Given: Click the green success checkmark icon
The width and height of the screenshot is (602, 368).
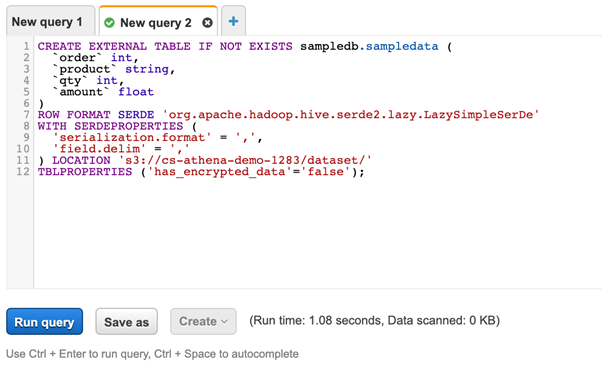Looking at the screenshot, I should pos(109,23).
